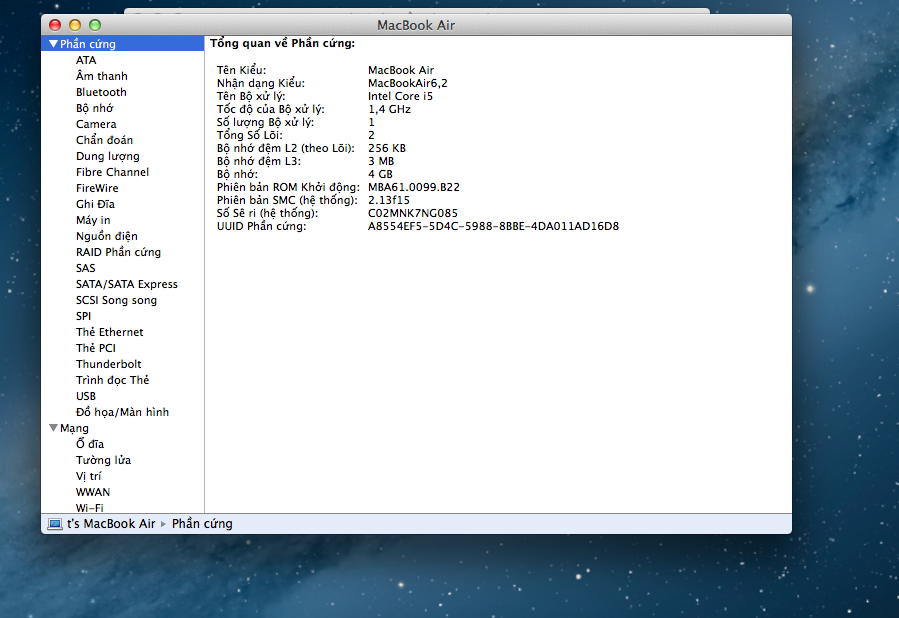899x618 pixels.
Task: Select Chẩn đoán in the sidebar
Action: [x=104, y=140]
